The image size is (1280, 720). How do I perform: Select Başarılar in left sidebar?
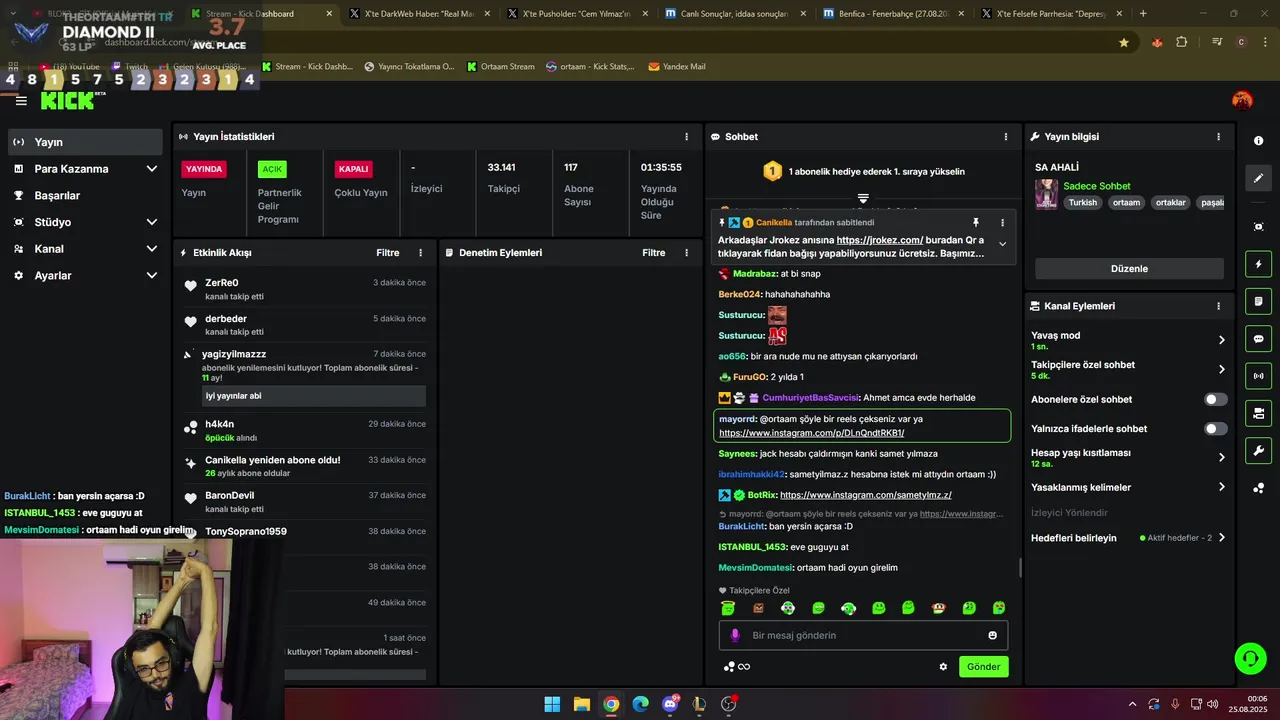coord(85,196)
